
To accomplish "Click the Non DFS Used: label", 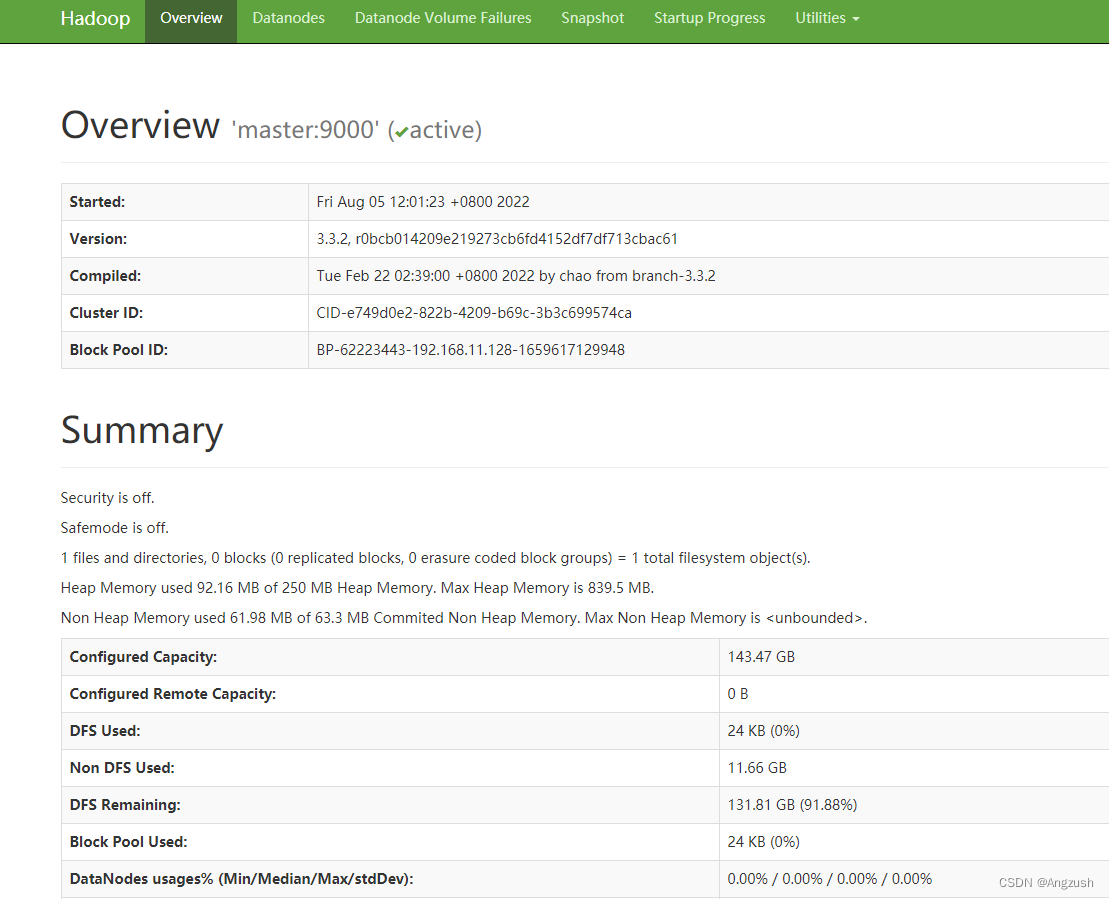I will coord(122,768).
